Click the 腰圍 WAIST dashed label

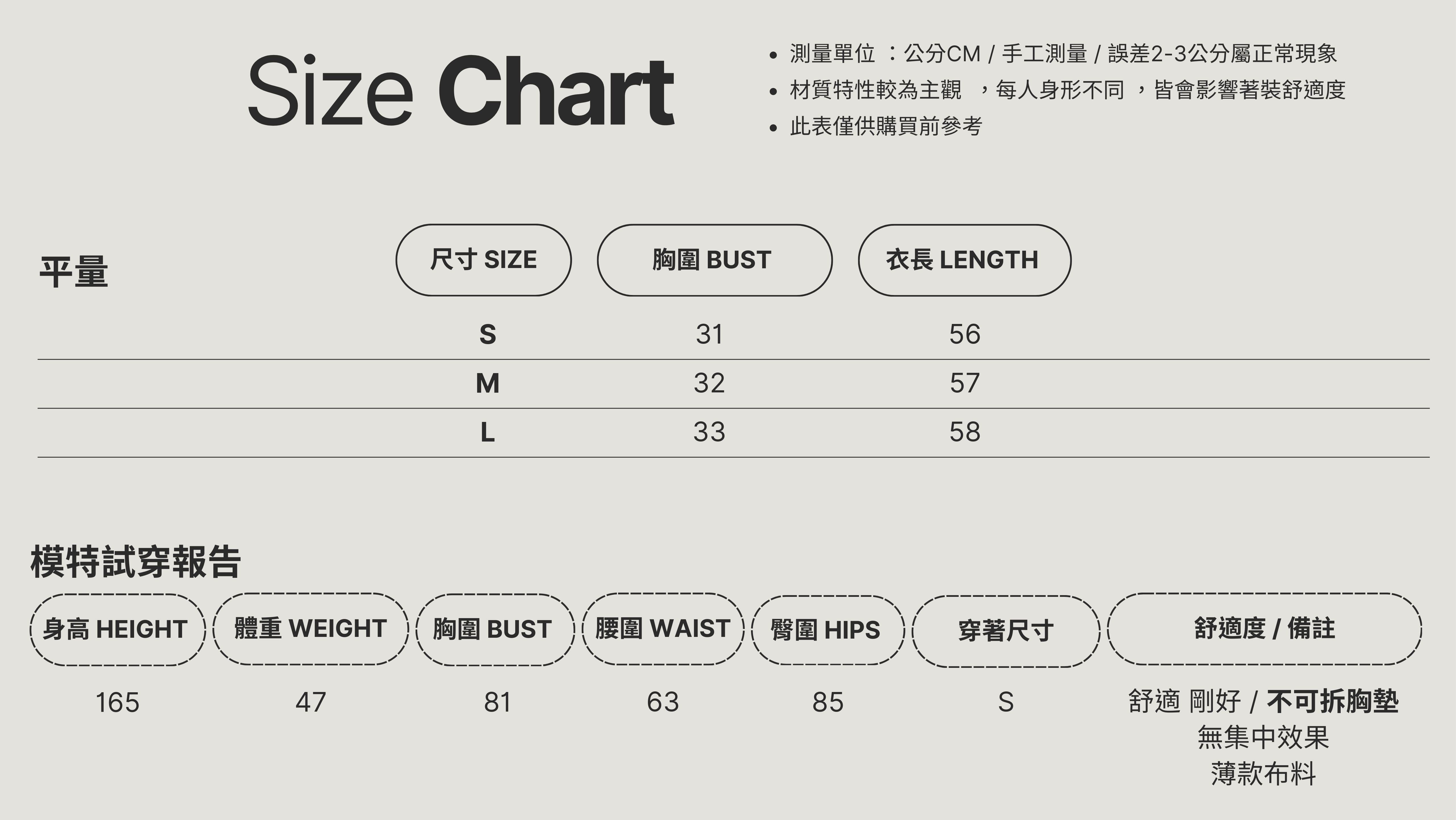tap(663, 629)
